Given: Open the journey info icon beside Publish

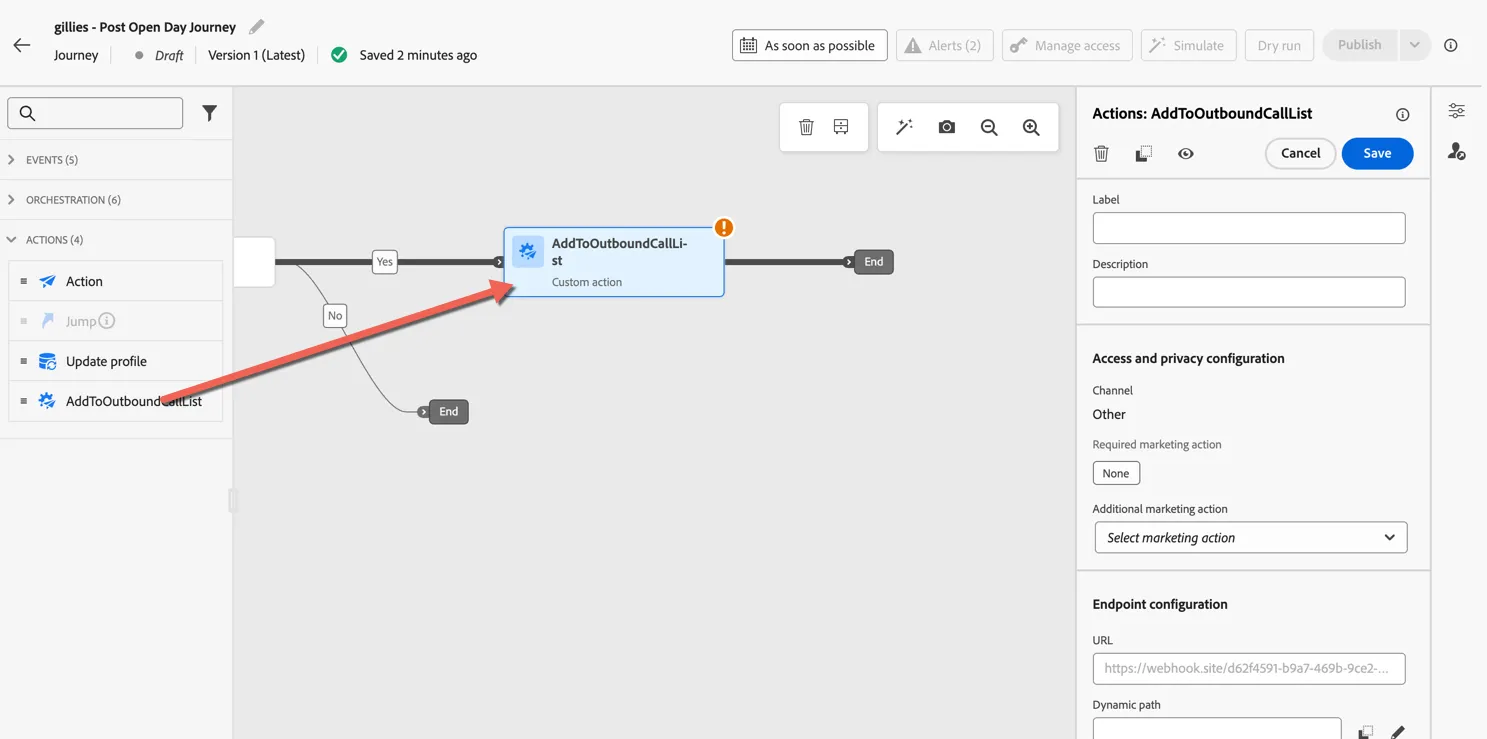Looking at the screenshot, I should [x=1451, y=45].
